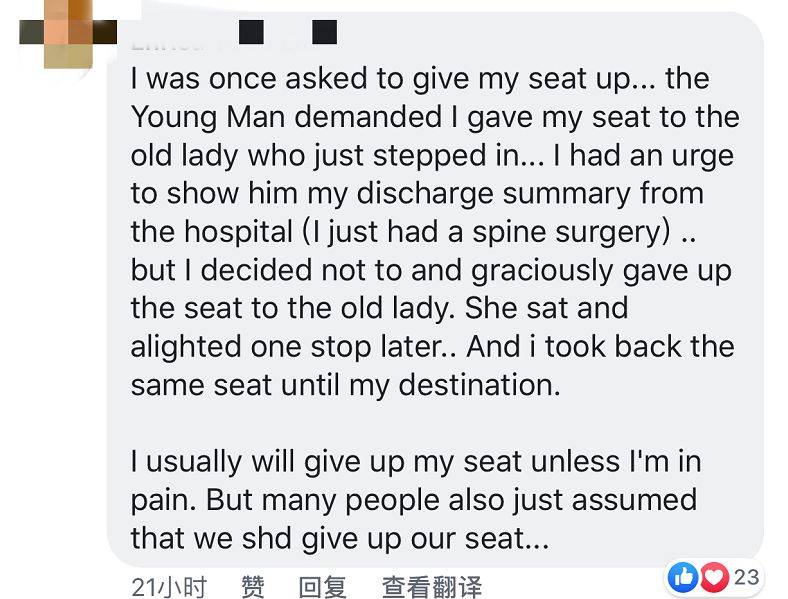Click the blue thumbs-up reaction icon

(x=686, y=577)
